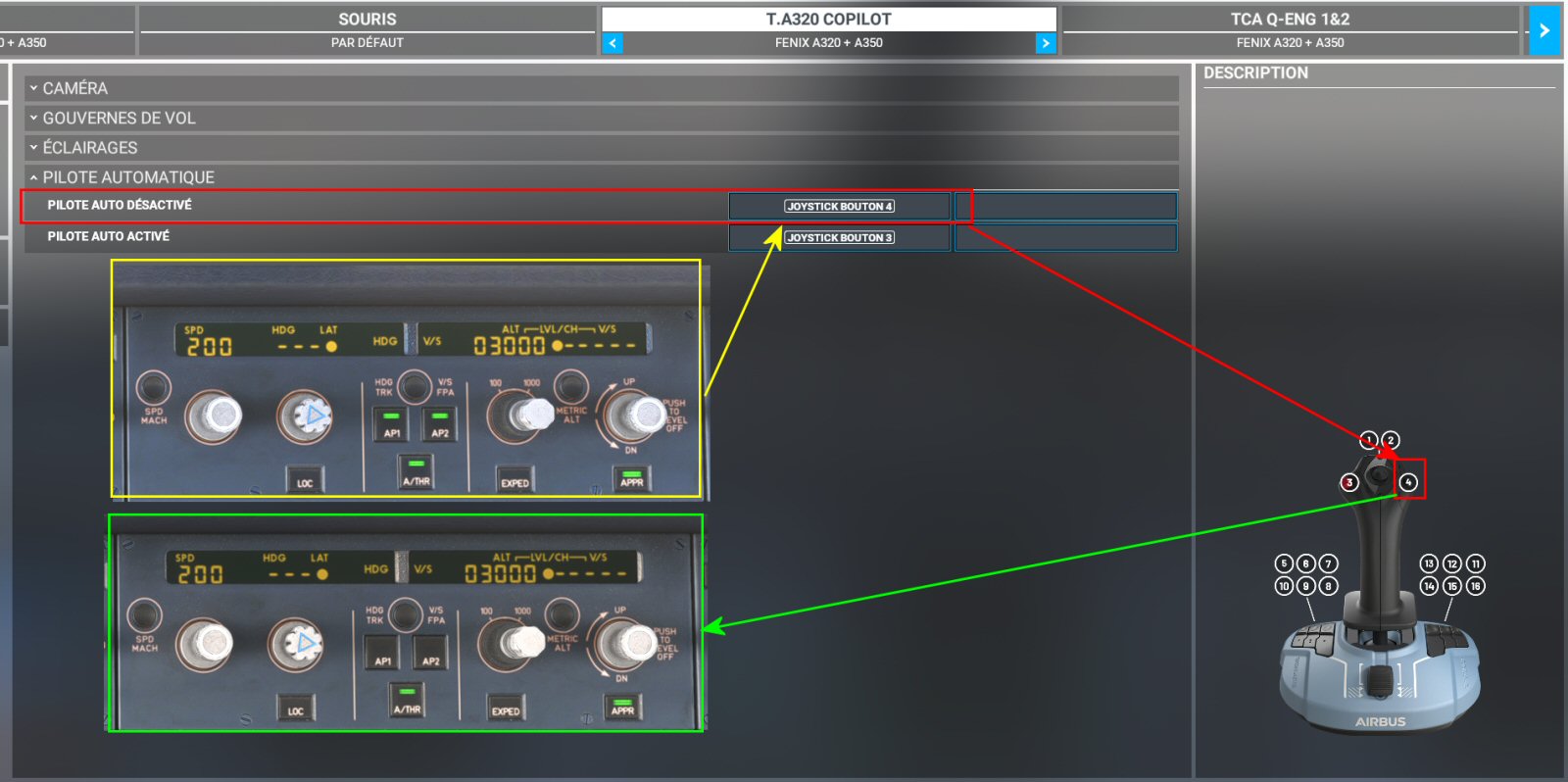Toggle AP1 in the yellow-framed autopilot panel
1568x782 pixels.
point(391,424)
